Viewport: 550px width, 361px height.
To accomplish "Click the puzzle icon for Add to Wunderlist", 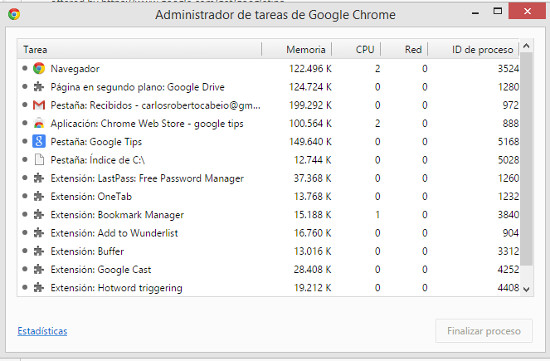I will pos(39,233).
